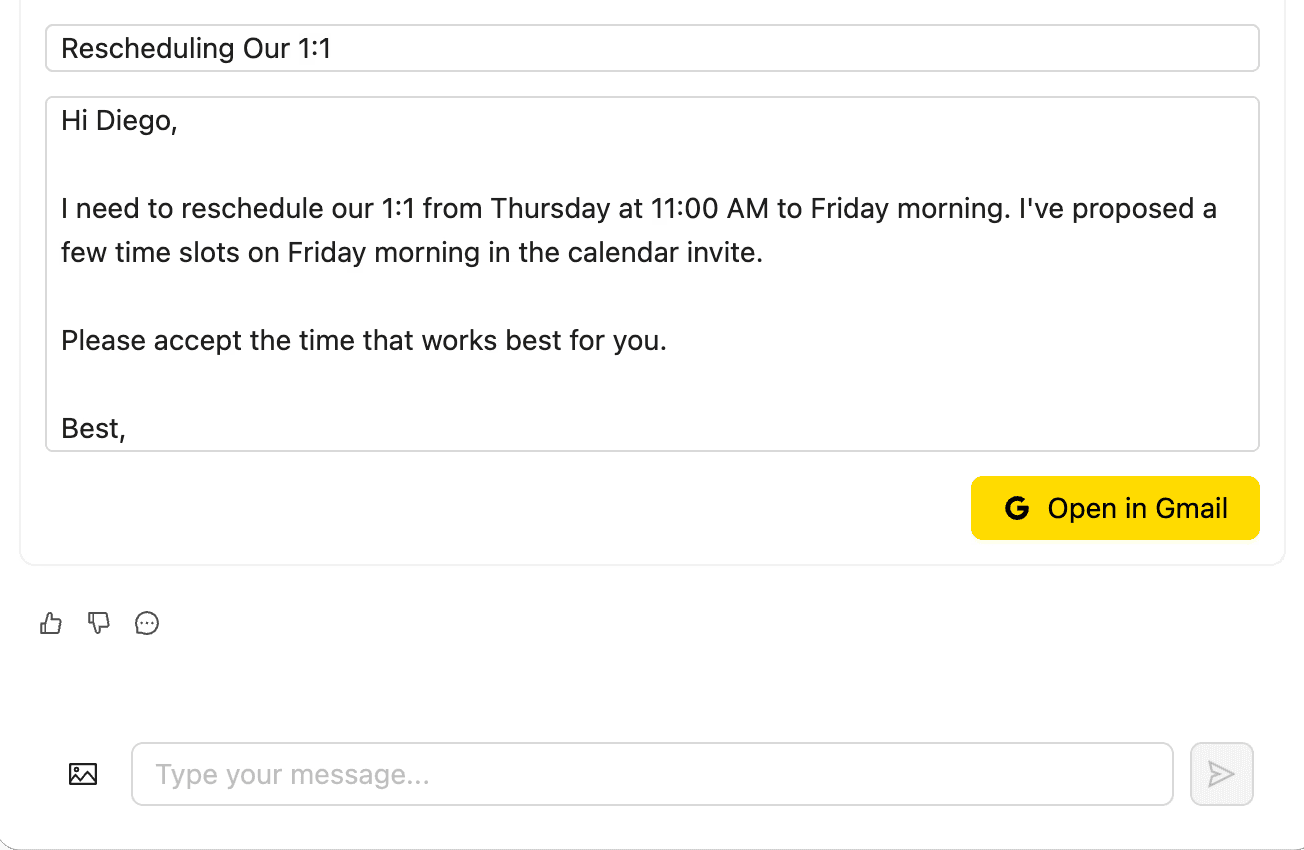This screenshot has height=850, width=1304.
Task: Attach an image using the picture icon
Action: [83, 774]
